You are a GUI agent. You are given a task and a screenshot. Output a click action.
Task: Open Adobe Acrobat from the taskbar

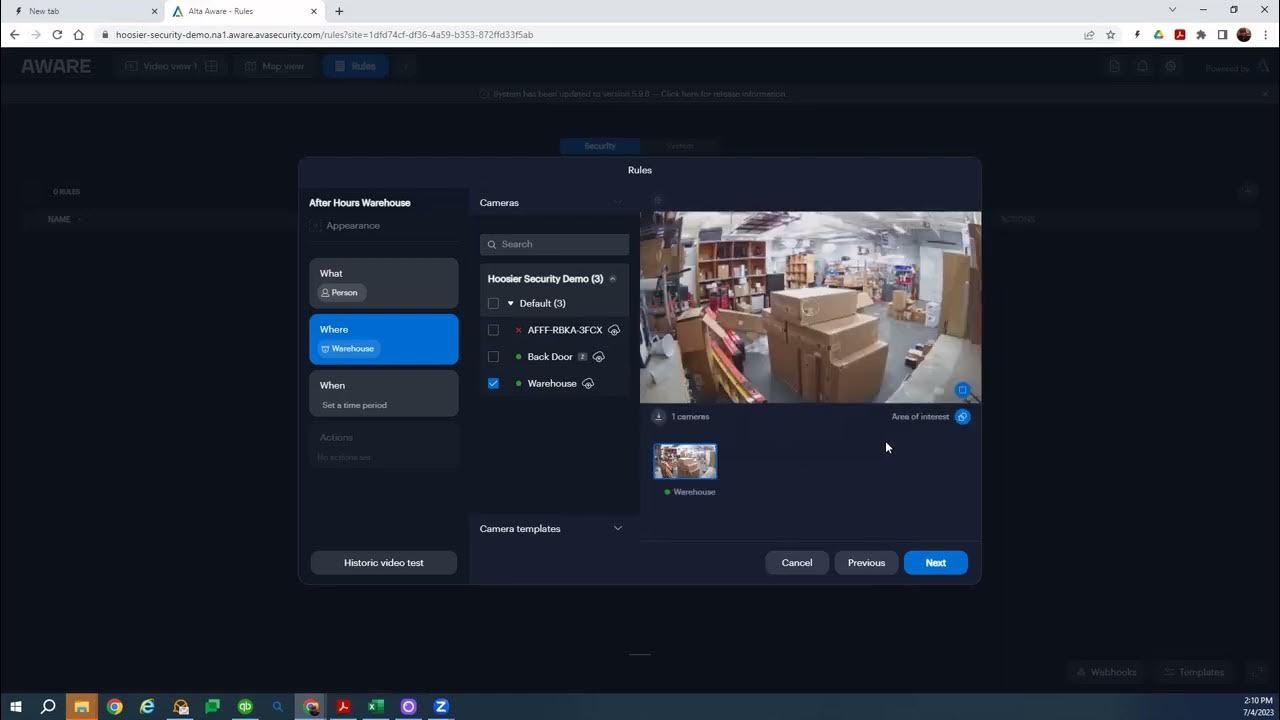point(343,706)
